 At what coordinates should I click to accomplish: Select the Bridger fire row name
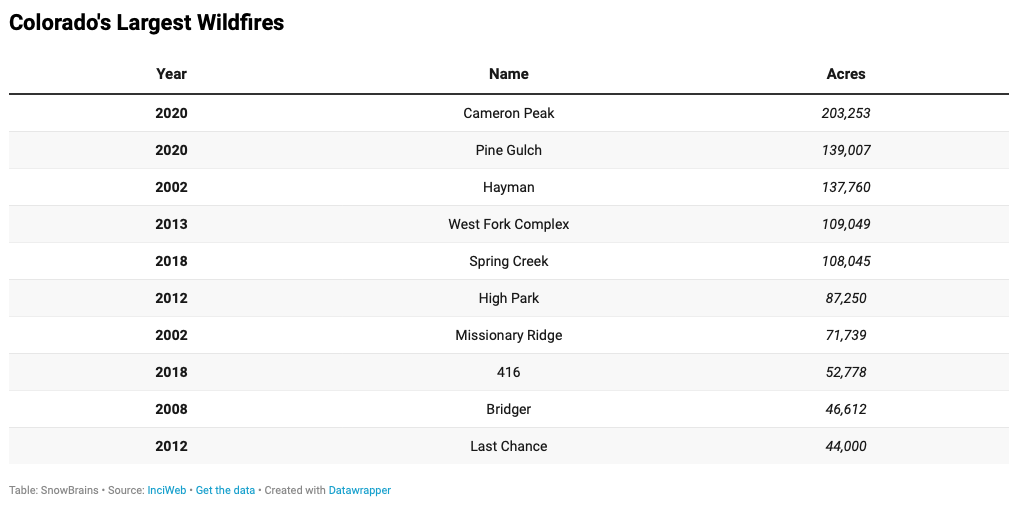click(509, 409)
